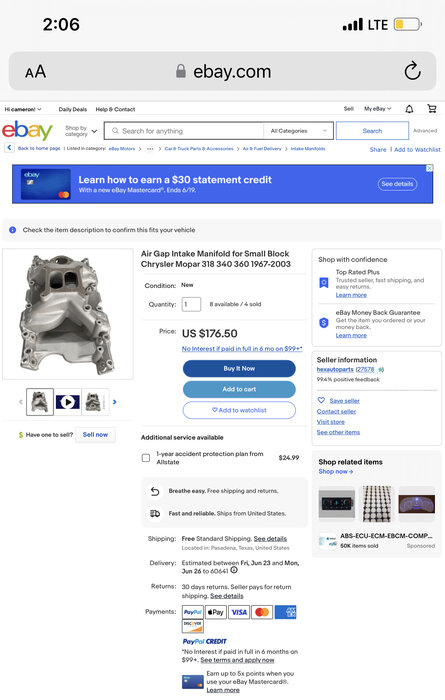The width and height of the screenshot is (445, 700).
Task: Open the Shop by category dropdown
Action: click(x=81, y=131)
